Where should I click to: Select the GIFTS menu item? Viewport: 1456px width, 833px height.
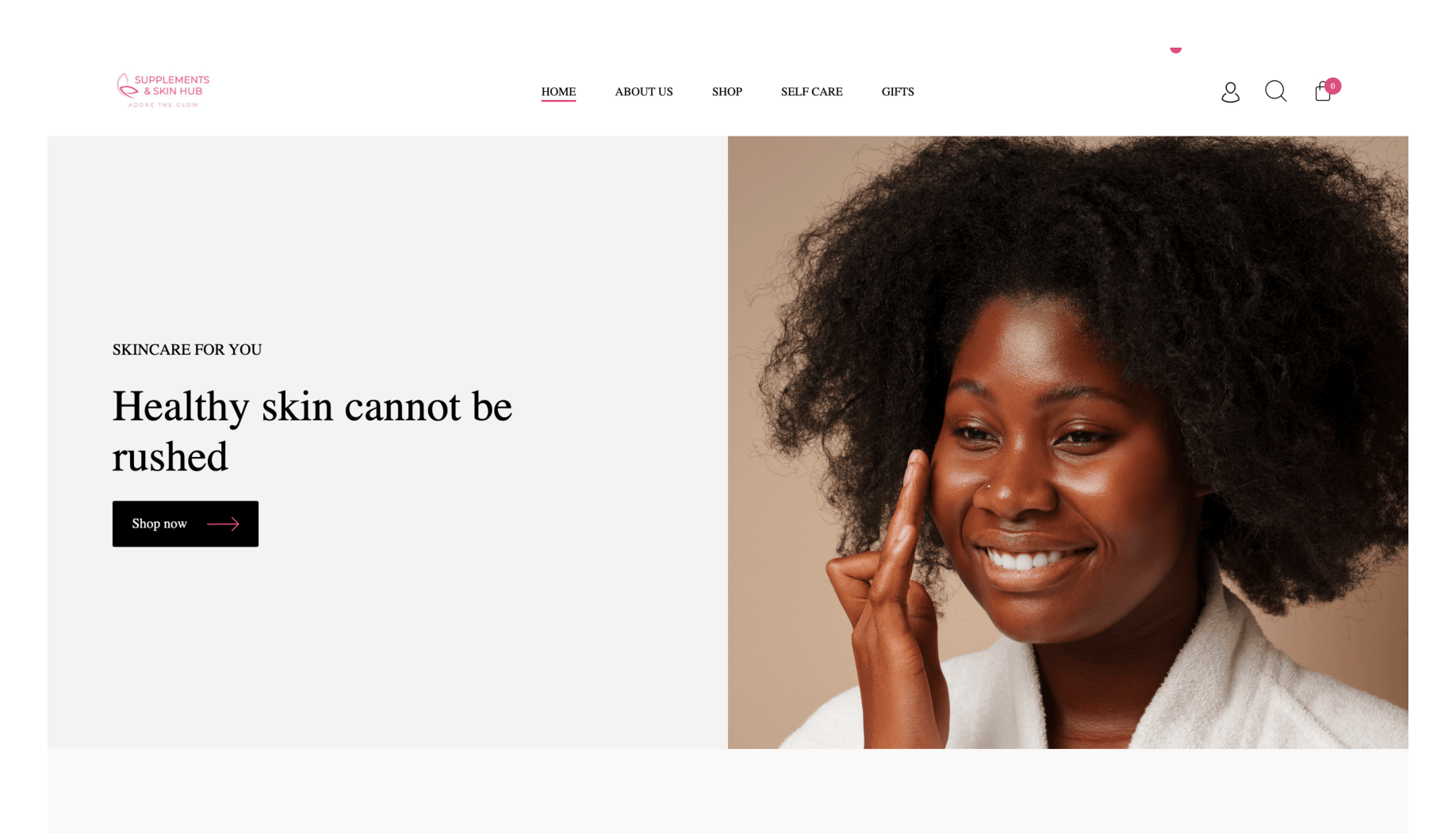point(898,91)
